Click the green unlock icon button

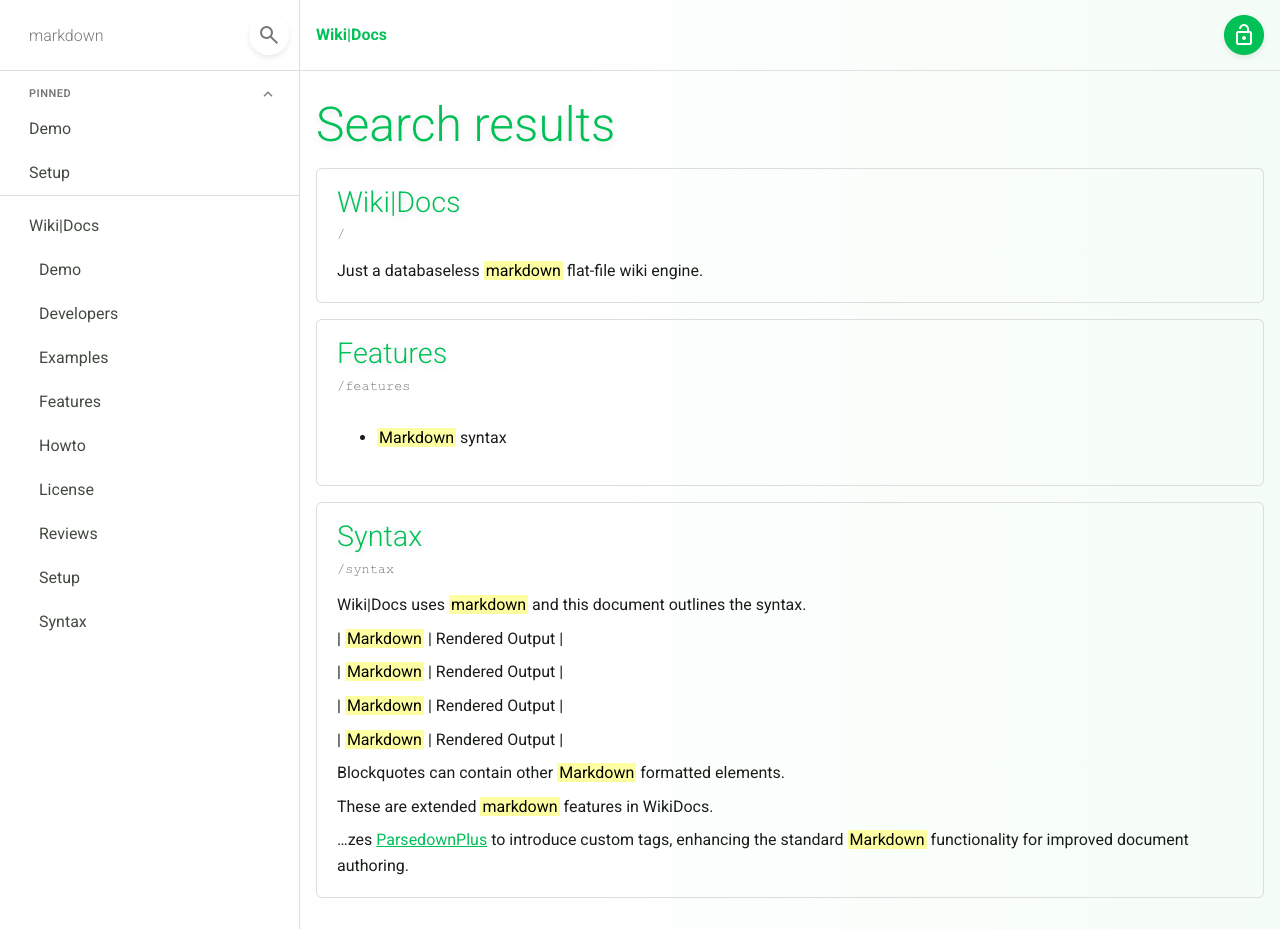1244,35
